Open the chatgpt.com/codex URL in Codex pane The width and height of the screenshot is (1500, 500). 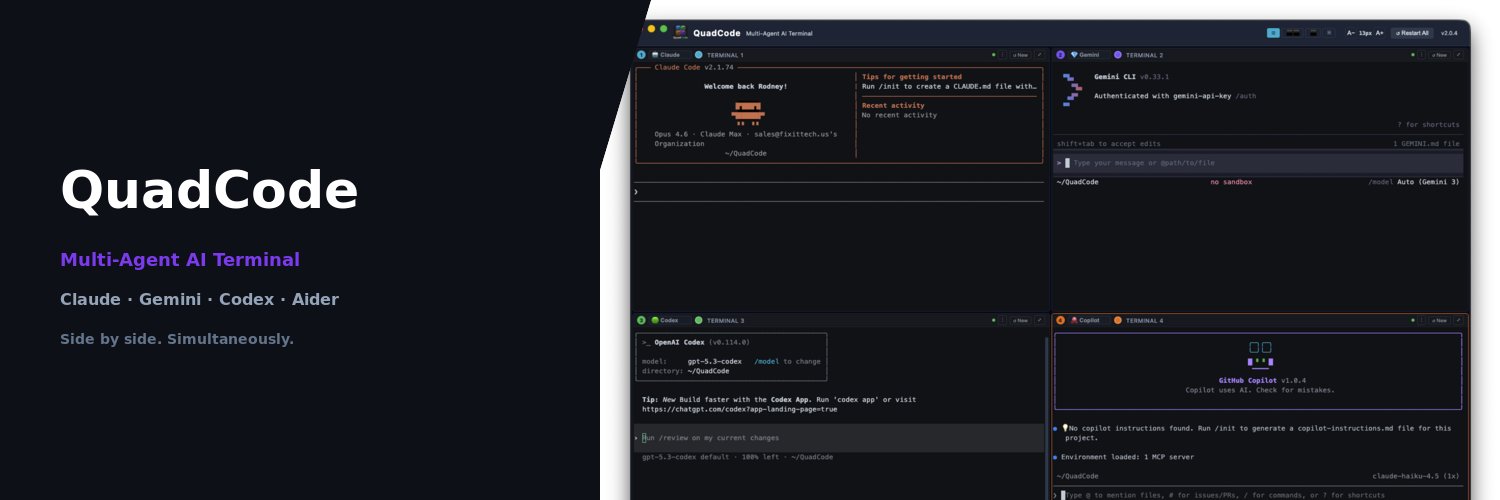pyautogui.click(x=739, y=409)
